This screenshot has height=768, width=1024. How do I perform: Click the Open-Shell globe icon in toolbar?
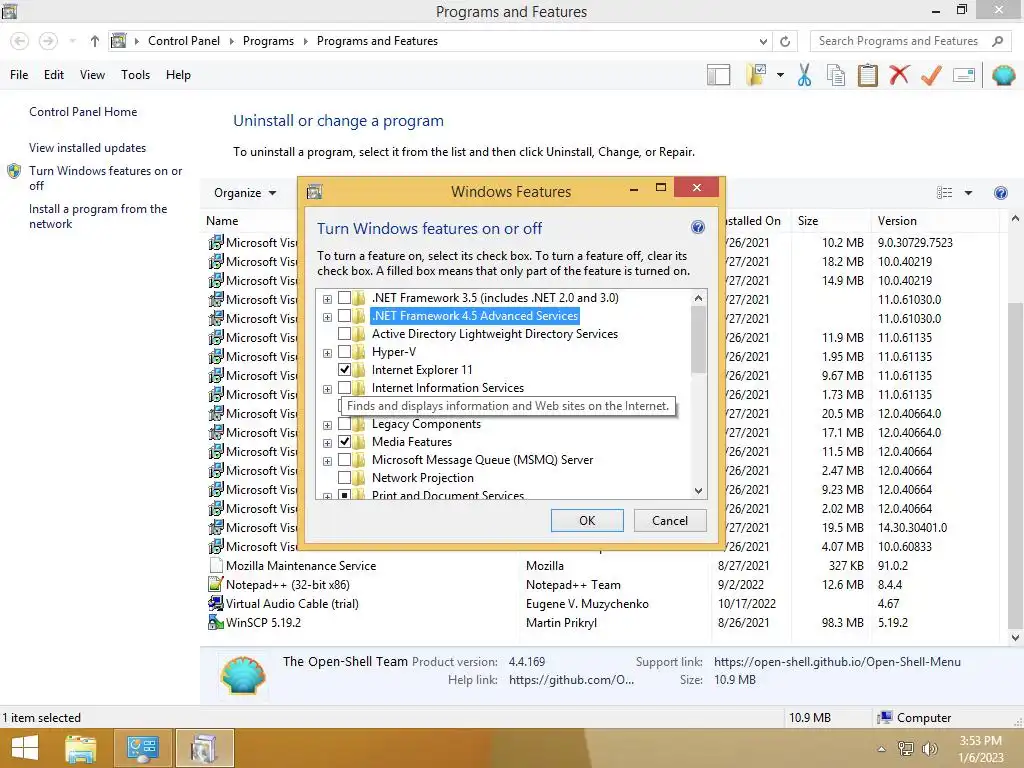[1003, 75]
